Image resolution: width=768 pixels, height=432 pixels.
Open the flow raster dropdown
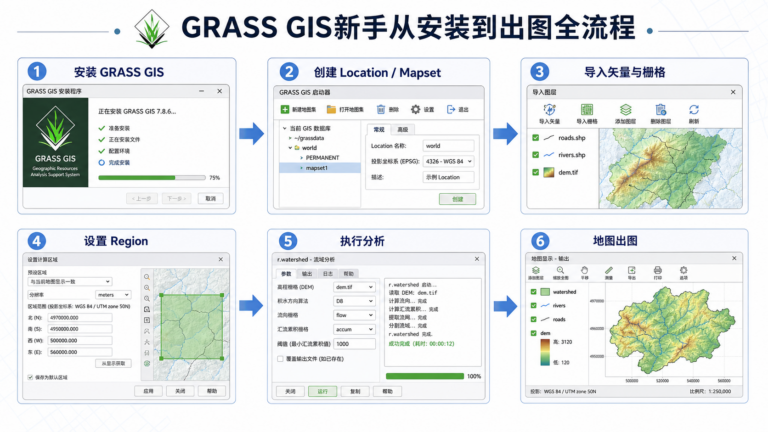(355, 315)
